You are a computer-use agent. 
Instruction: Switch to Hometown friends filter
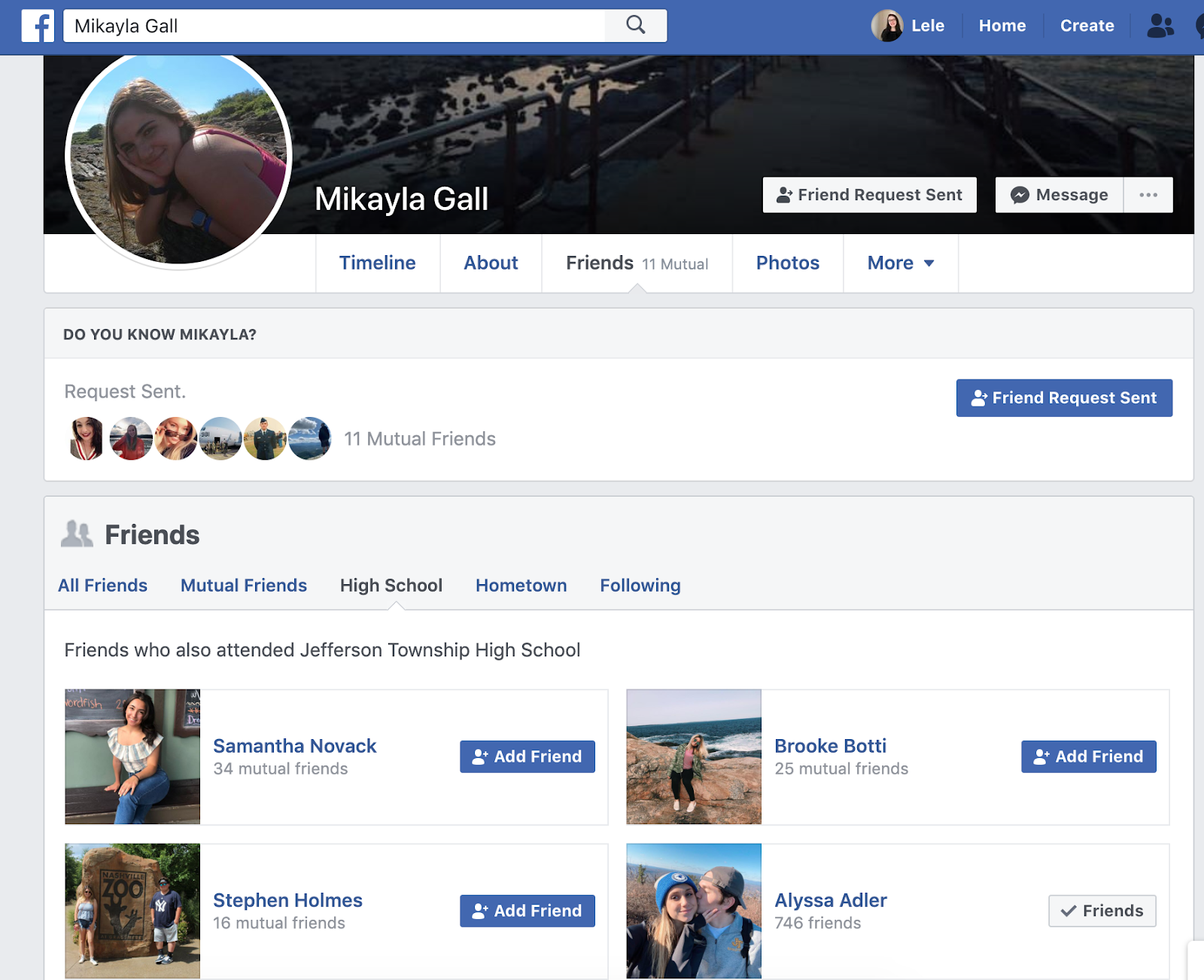tap(521, 586)
